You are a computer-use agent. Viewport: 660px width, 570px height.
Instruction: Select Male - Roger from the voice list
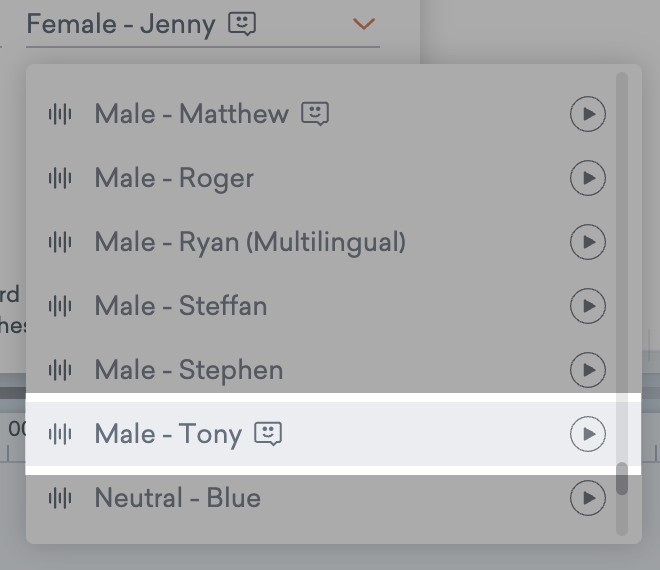(174, 179)
